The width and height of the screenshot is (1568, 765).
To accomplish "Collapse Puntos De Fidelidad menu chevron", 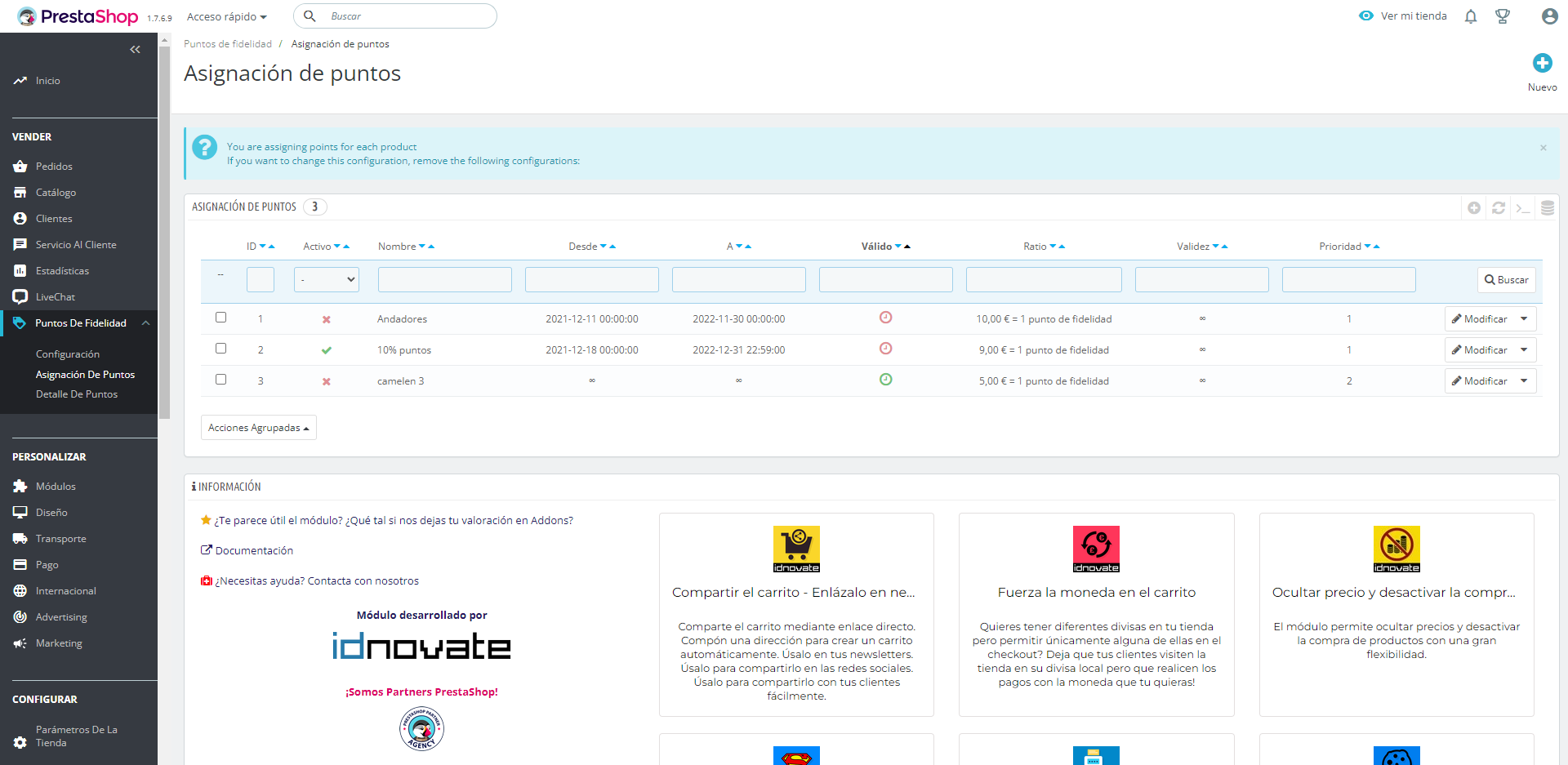I will coord(145,323).
